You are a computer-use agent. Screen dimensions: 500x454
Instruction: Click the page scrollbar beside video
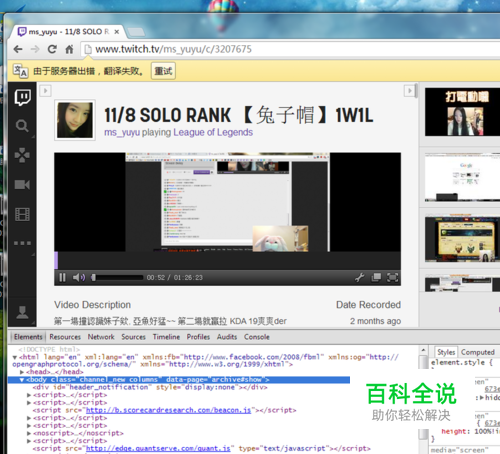tap(416, 91)
